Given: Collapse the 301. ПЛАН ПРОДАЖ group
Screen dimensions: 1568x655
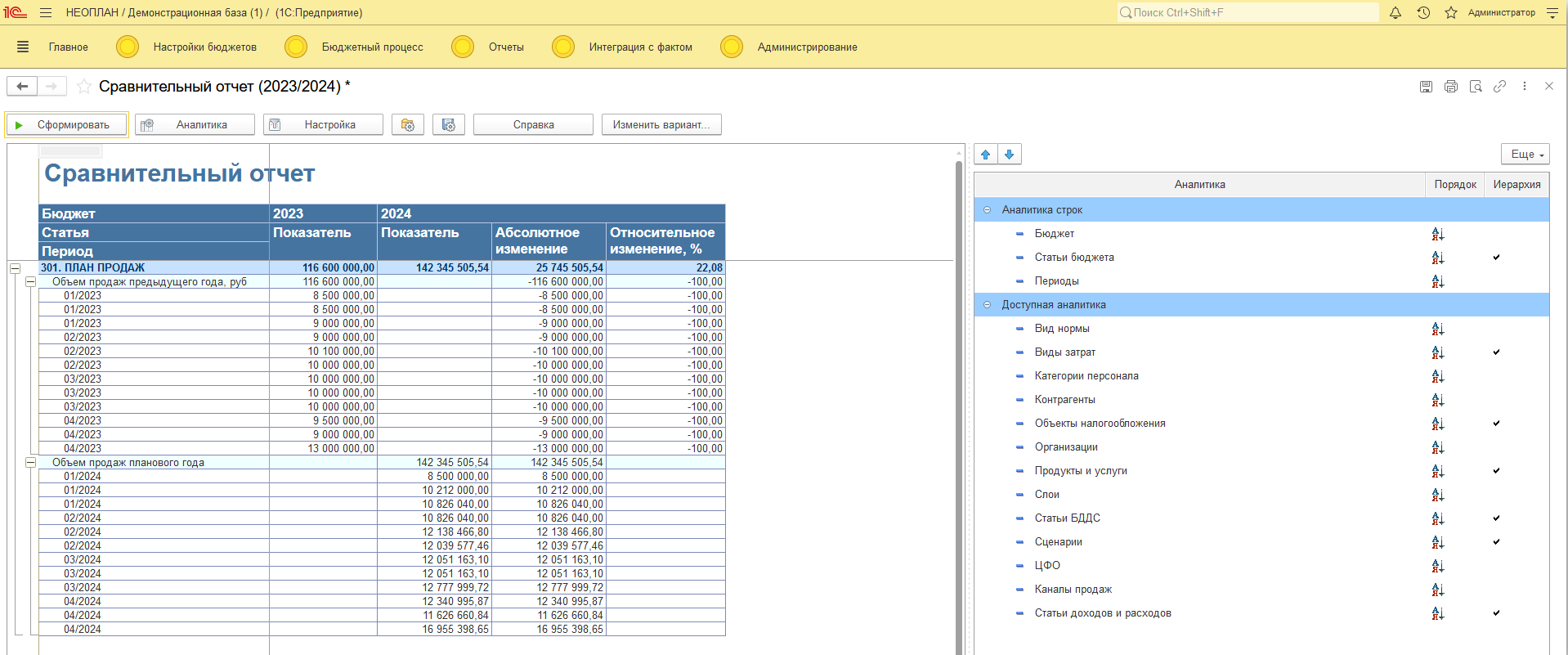Looking at the screenshot, I should [15, 267].
